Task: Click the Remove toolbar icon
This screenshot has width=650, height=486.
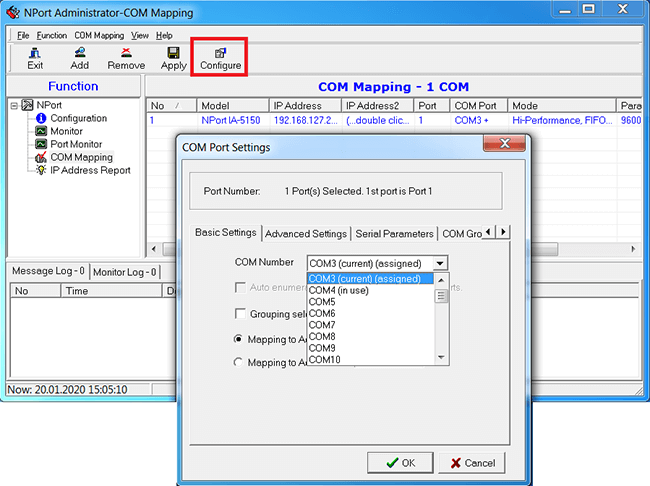Action: tap(126, 52)
